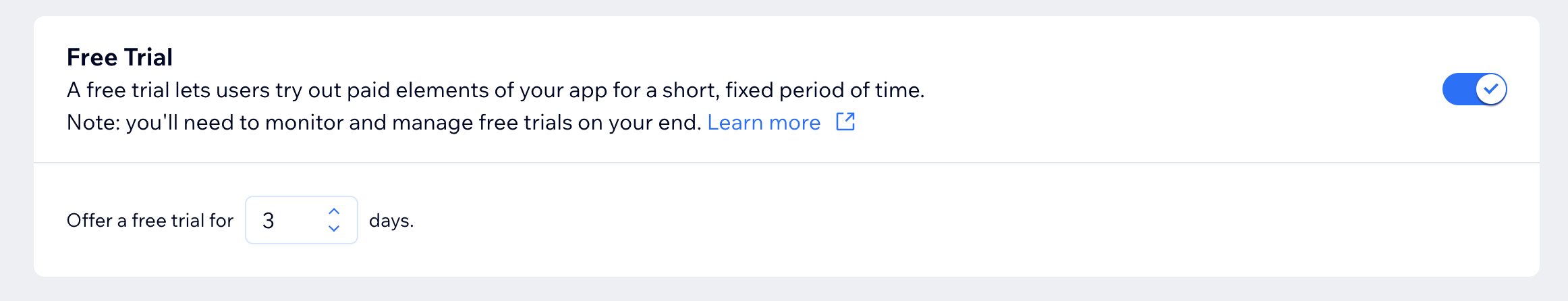Focus the free trial days number field
The width and height of the screenshot is (1568, 301).
click(x=302, y=220)
